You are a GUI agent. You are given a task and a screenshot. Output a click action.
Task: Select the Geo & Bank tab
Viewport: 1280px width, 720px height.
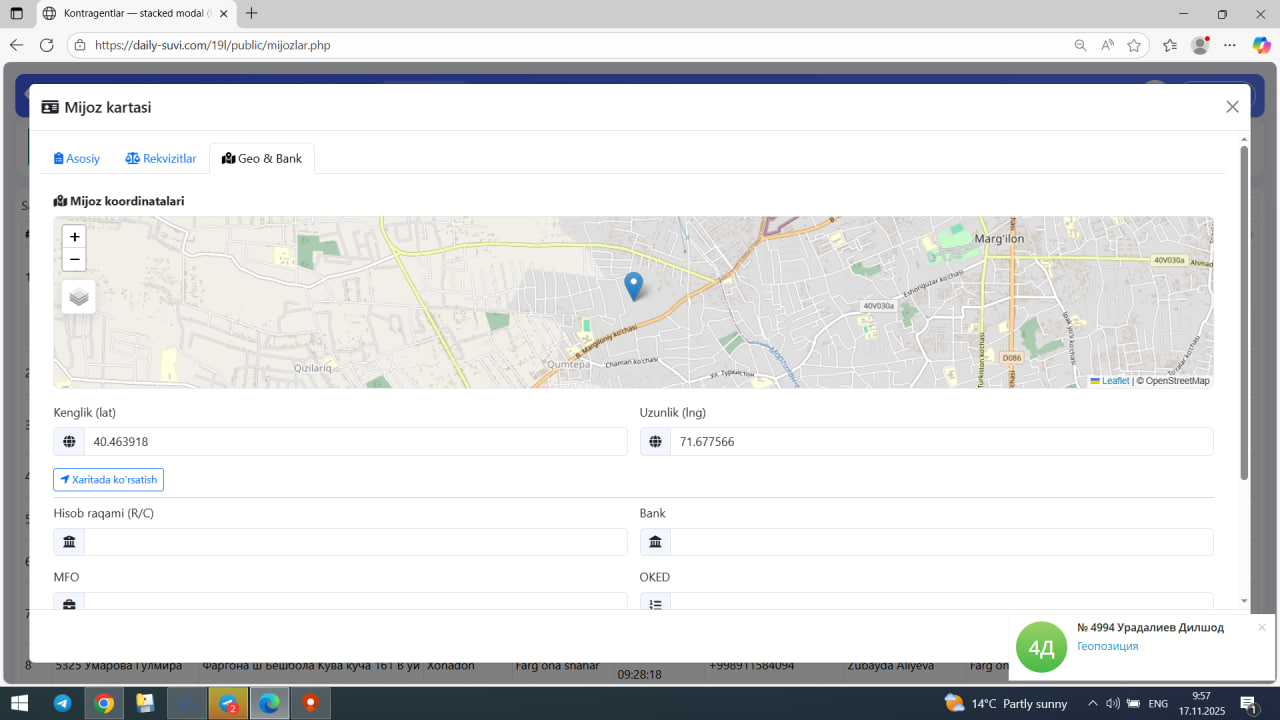click(x=262, y=159)
